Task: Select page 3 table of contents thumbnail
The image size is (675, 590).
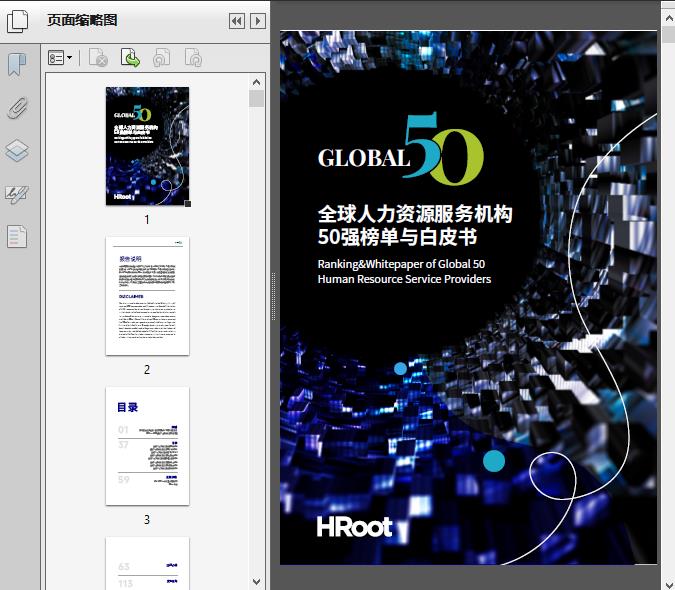Action: (148, 446)
